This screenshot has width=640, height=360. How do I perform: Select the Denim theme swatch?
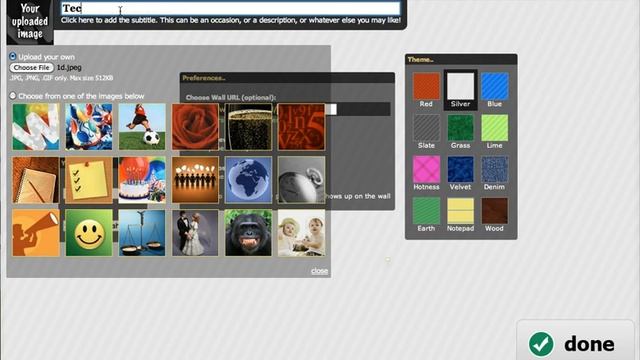pos(494,169)
